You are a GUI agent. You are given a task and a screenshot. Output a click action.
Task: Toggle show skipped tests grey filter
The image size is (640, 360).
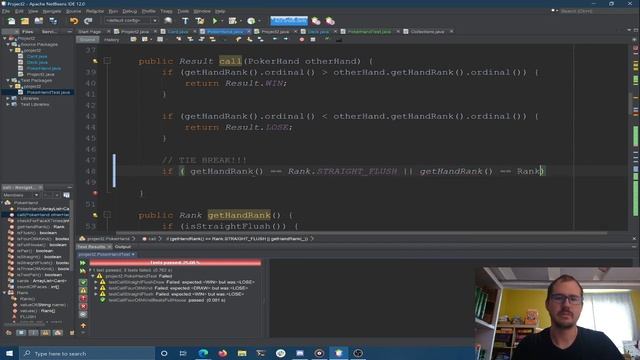(x=83, y=314)
